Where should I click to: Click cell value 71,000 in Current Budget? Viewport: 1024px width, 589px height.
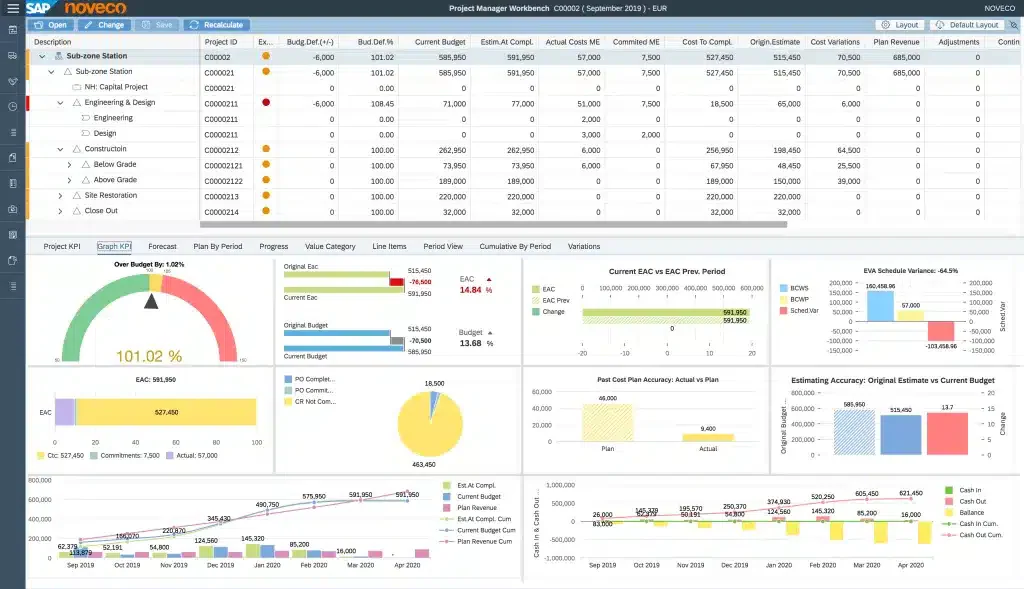[x=455, y=104]
